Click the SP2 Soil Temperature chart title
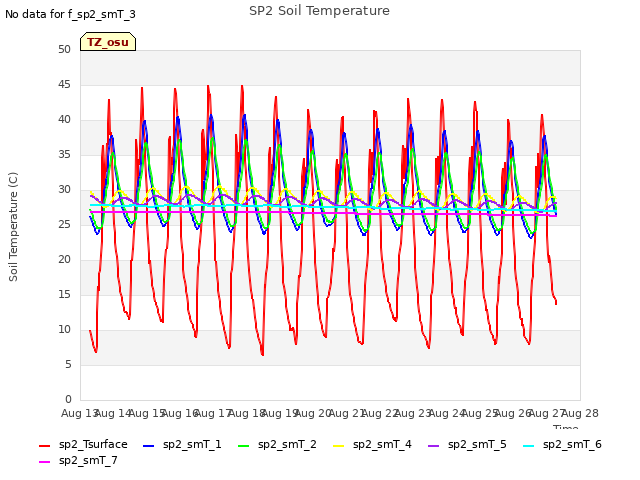The height and width of the screenshot is (480, 640). tap(319, 11)
